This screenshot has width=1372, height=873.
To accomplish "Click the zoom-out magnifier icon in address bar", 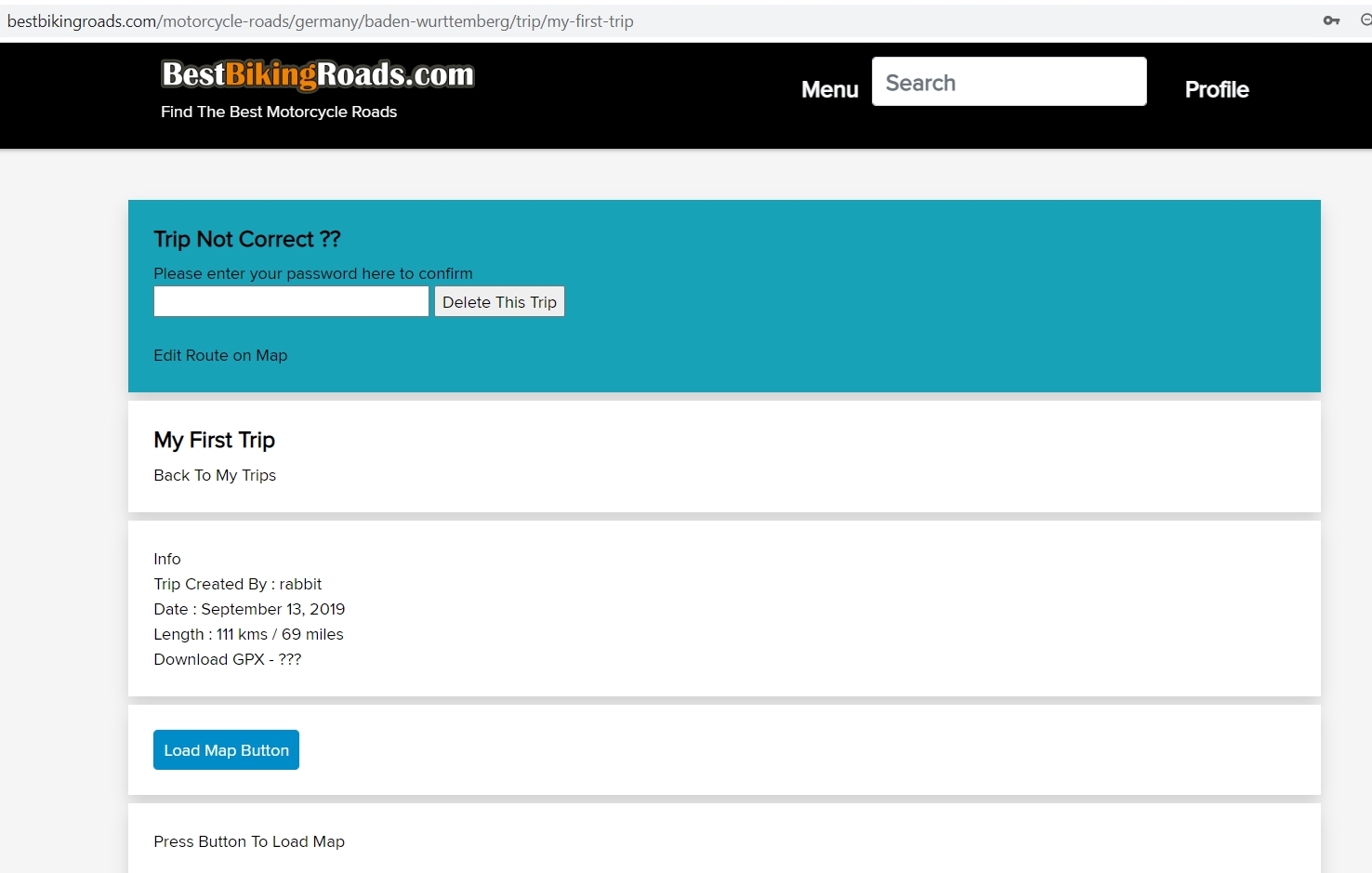I will click(1365, 20).
